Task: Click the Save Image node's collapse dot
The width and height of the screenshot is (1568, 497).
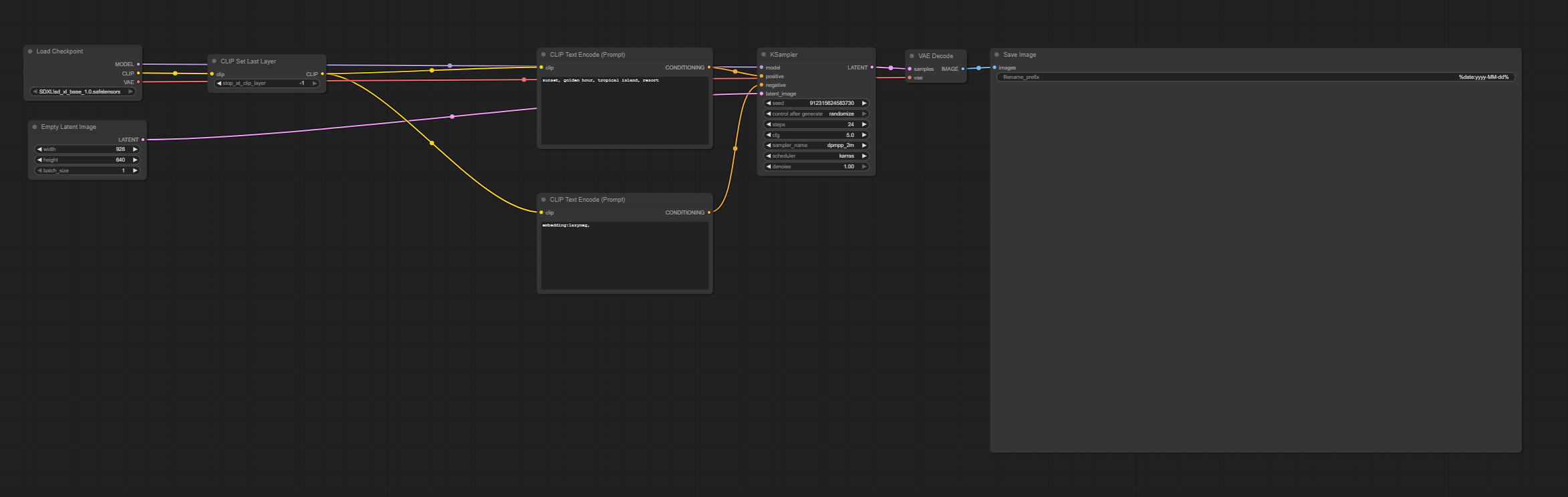Action: (997, 55)
